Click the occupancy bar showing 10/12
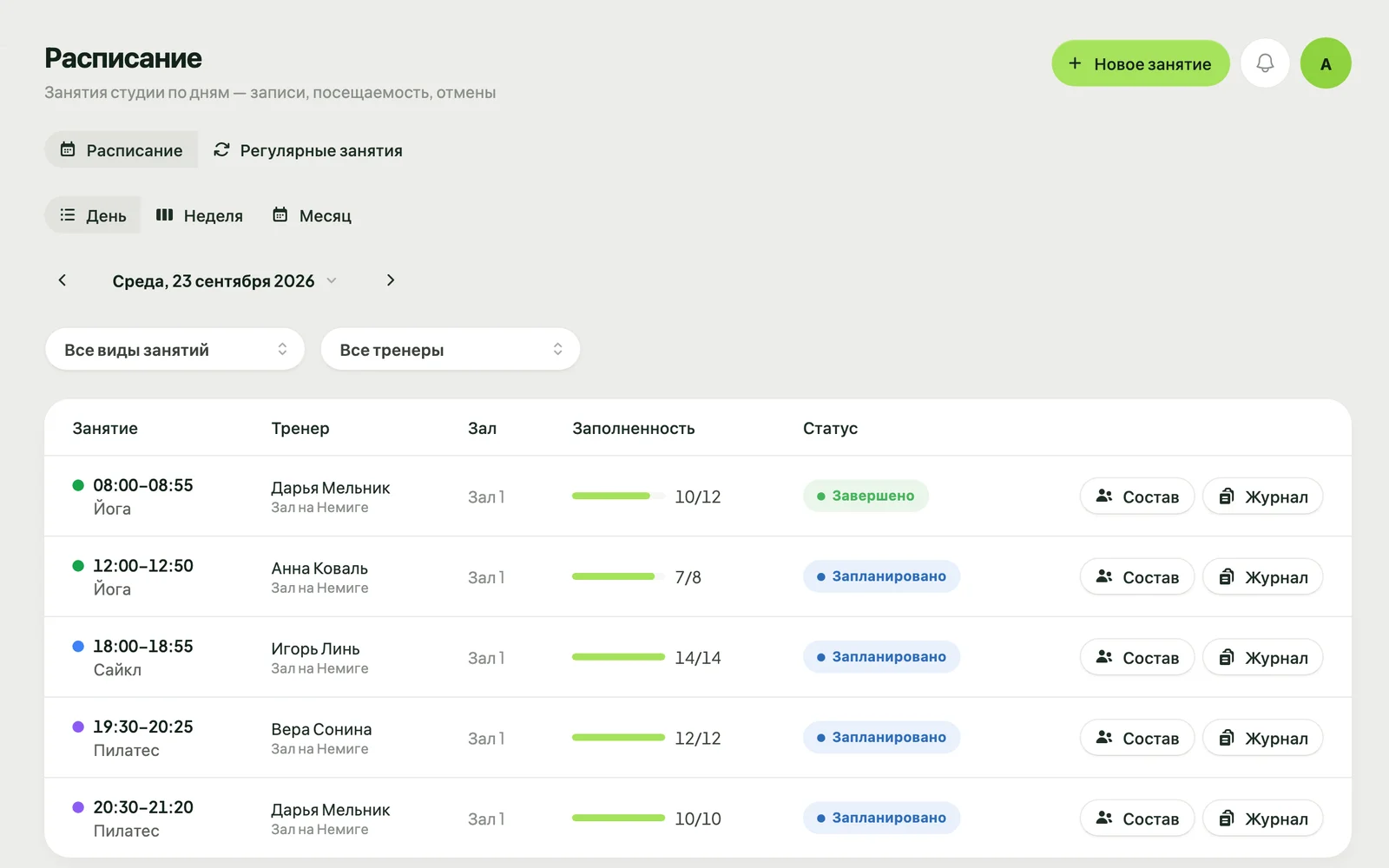Image resolution: width=1389 pixels, height=868 pixels. (618, 496)
